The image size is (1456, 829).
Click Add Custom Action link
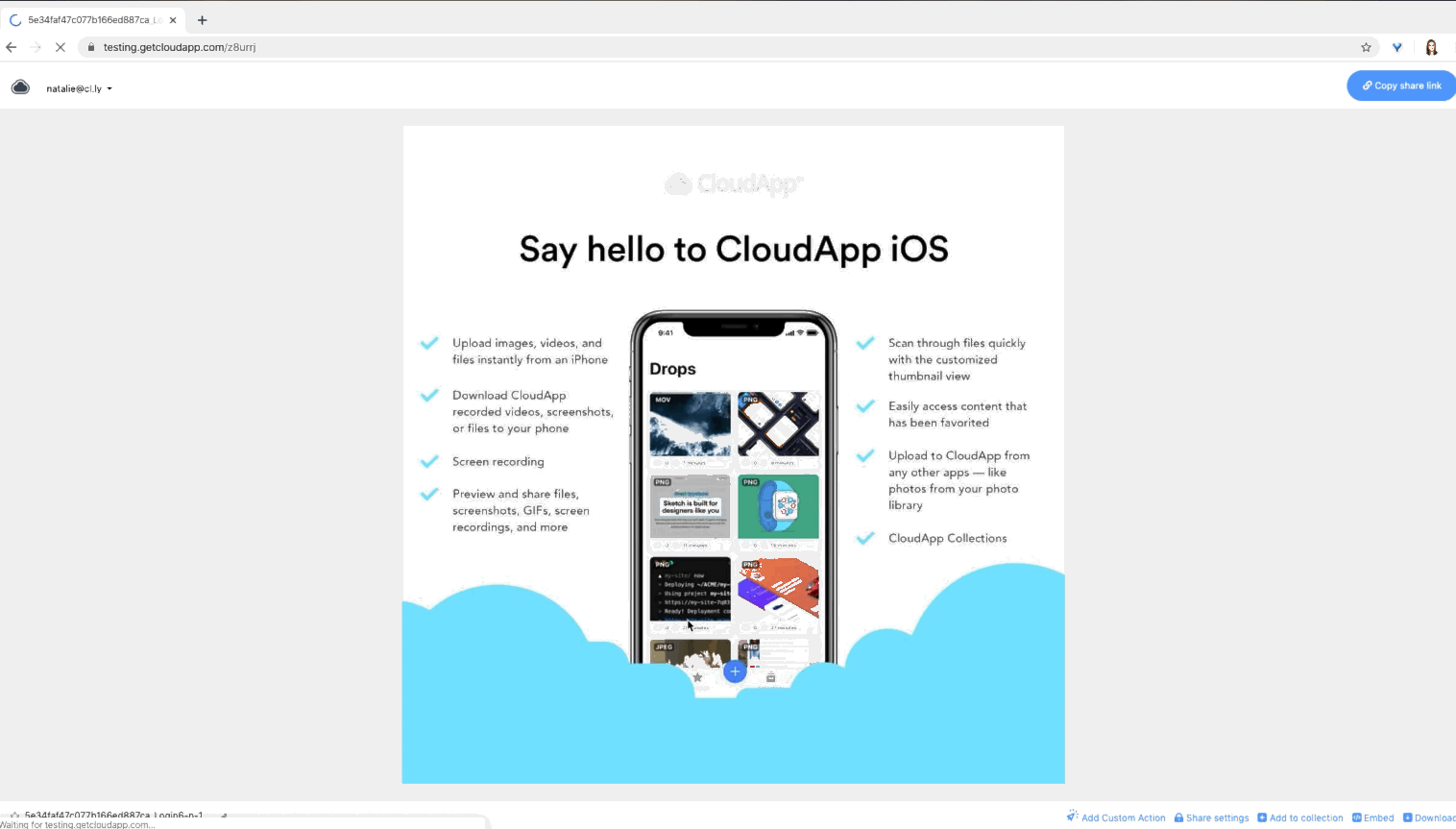point(1116,817)
